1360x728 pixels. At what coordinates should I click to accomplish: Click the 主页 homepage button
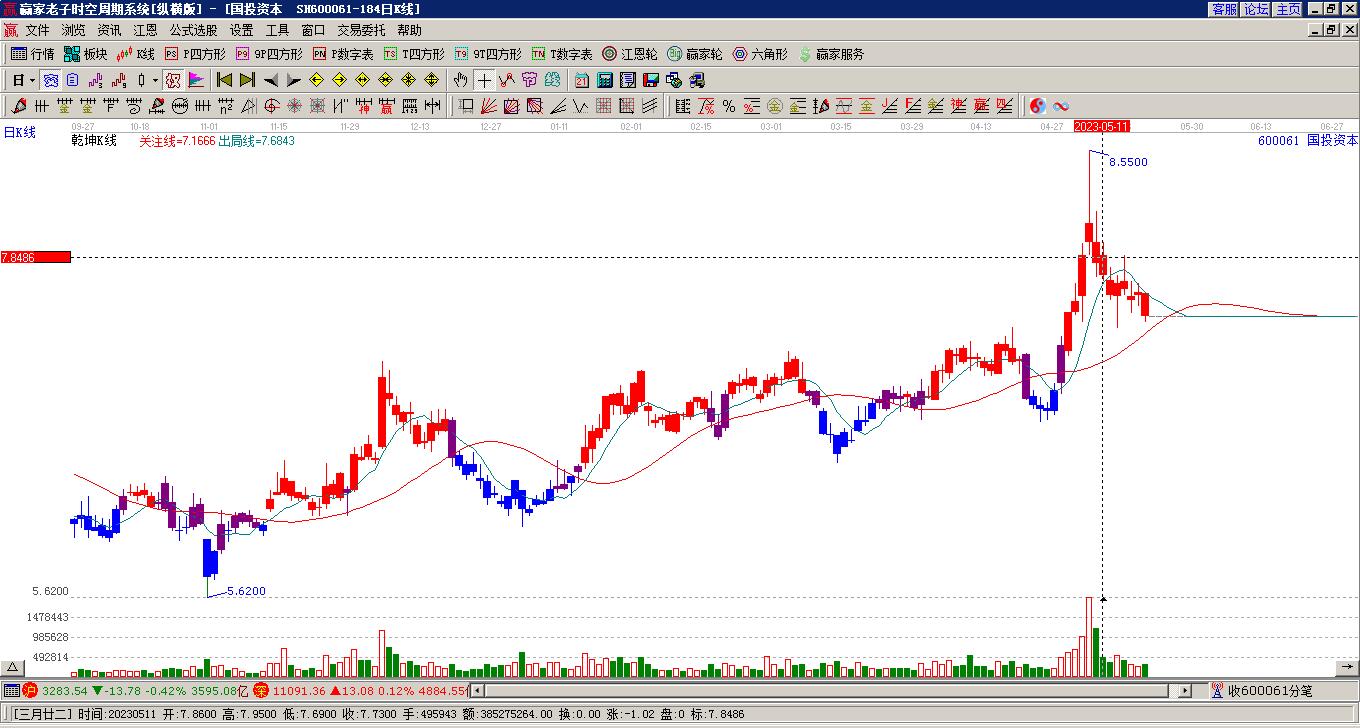click(x=1288, y=9)
